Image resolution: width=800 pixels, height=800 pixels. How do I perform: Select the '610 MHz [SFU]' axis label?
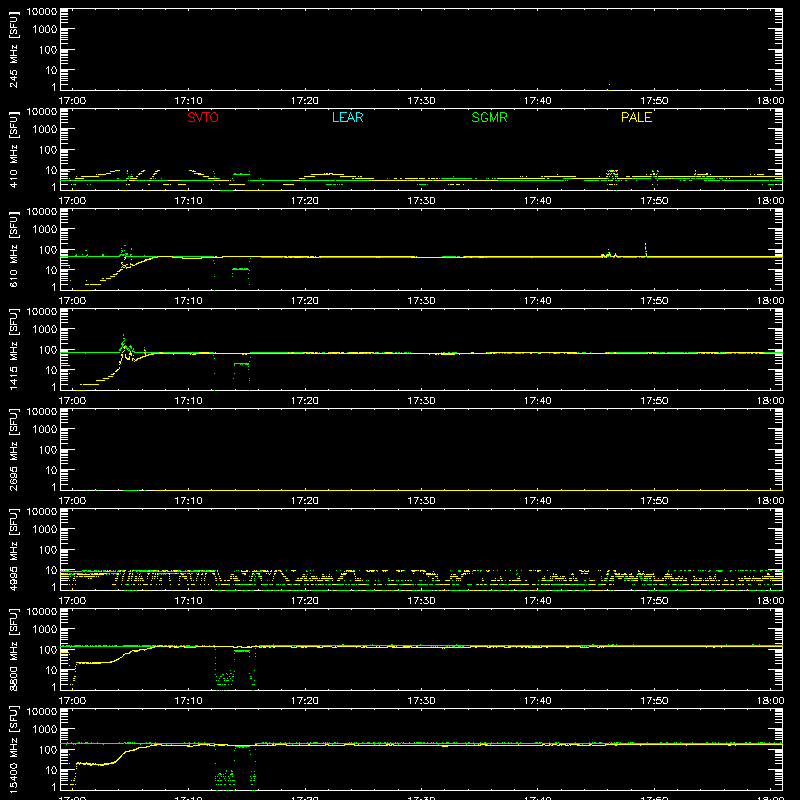[x=13, y=249]
